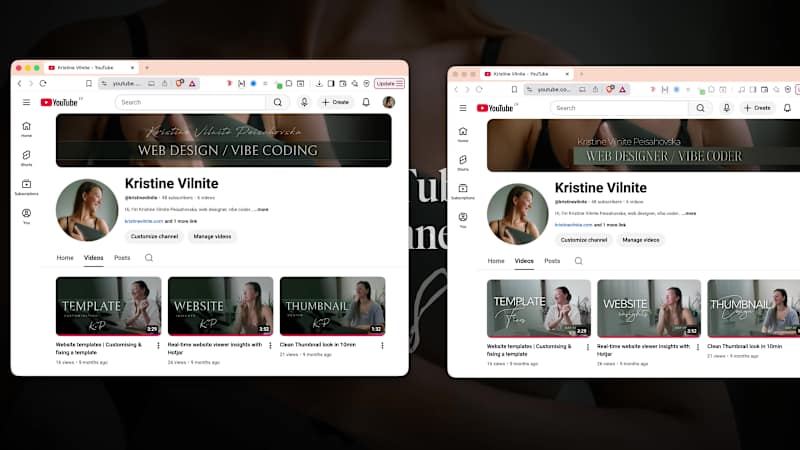
Task: Switch to Posts tab in right window
Action: tap(552, 261)
